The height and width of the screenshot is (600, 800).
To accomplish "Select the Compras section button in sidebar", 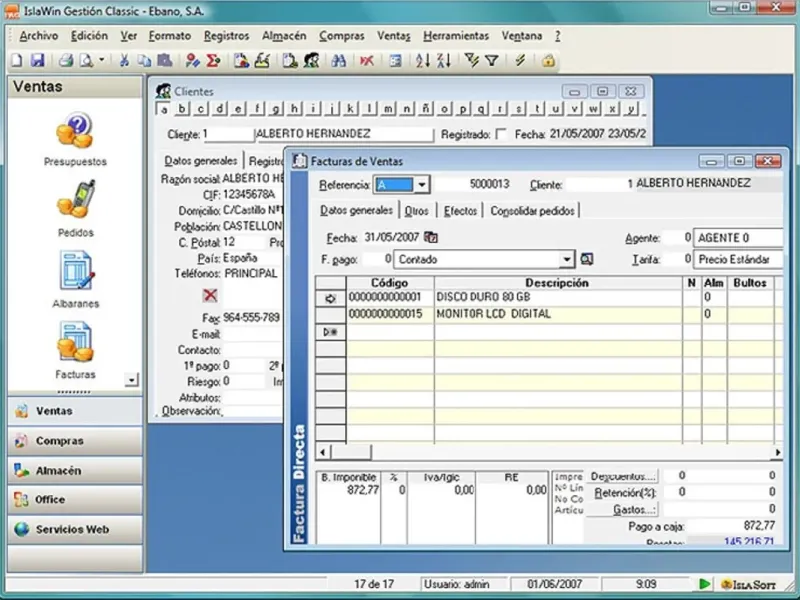I will pos(75,441).
